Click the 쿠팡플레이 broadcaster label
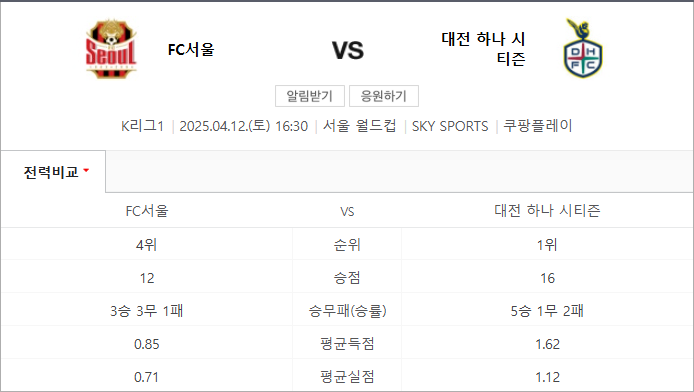The image size is (694, 392). (538, 126)
